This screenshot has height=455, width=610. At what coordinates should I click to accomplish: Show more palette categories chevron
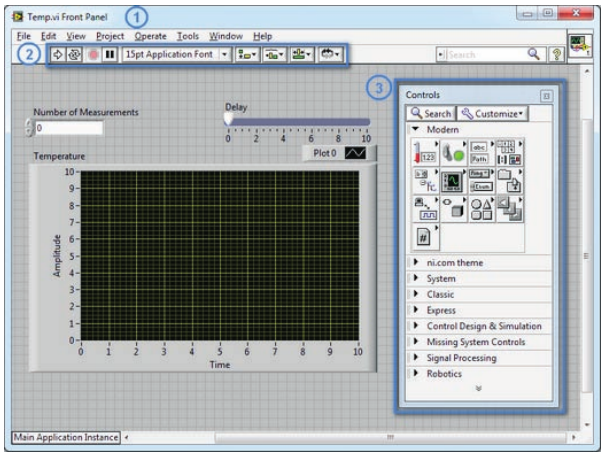click(x=479, y=388)
